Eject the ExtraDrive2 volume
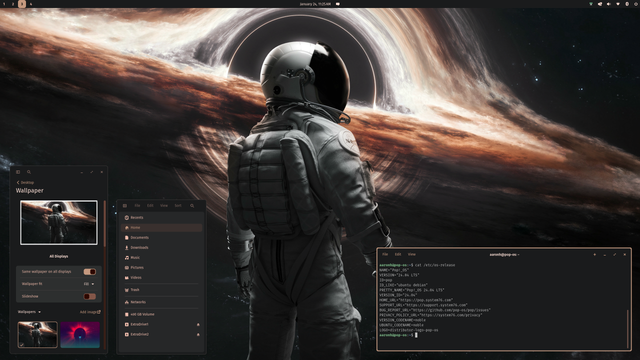This screenshot has width=640, height=360. pos(198,334)
